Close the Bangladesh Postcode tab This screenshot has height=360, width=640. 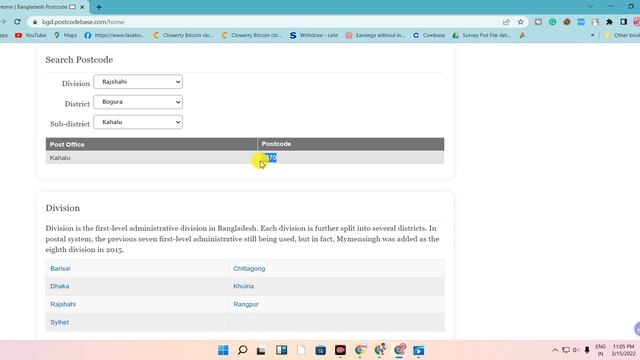[82, 7]
